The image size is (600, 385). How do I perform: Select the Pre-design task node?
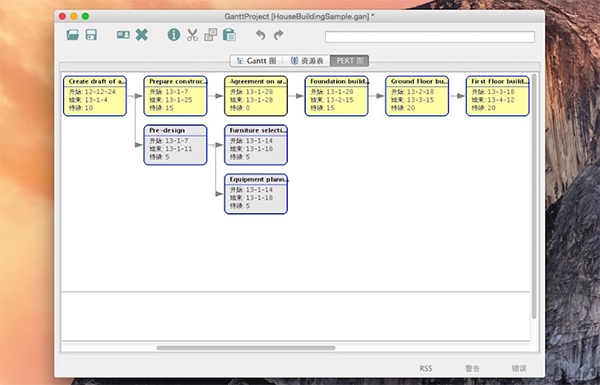coord(175,145)
